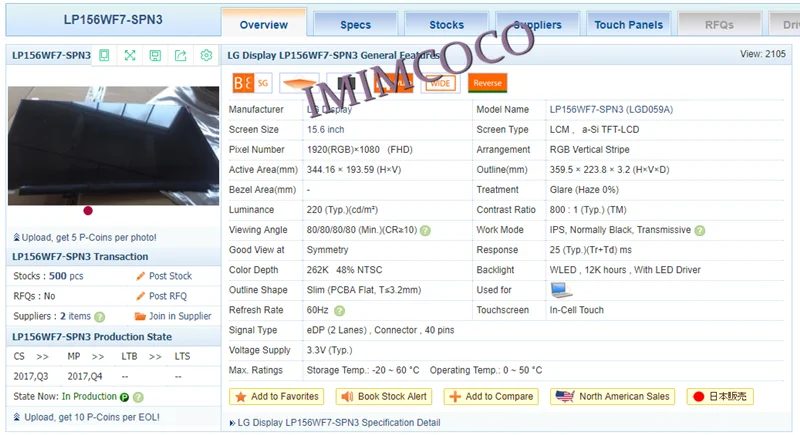Click the eDP (2 Lanes) signal type text
This screenshot has height=435, width=800.
coord(337,330)
